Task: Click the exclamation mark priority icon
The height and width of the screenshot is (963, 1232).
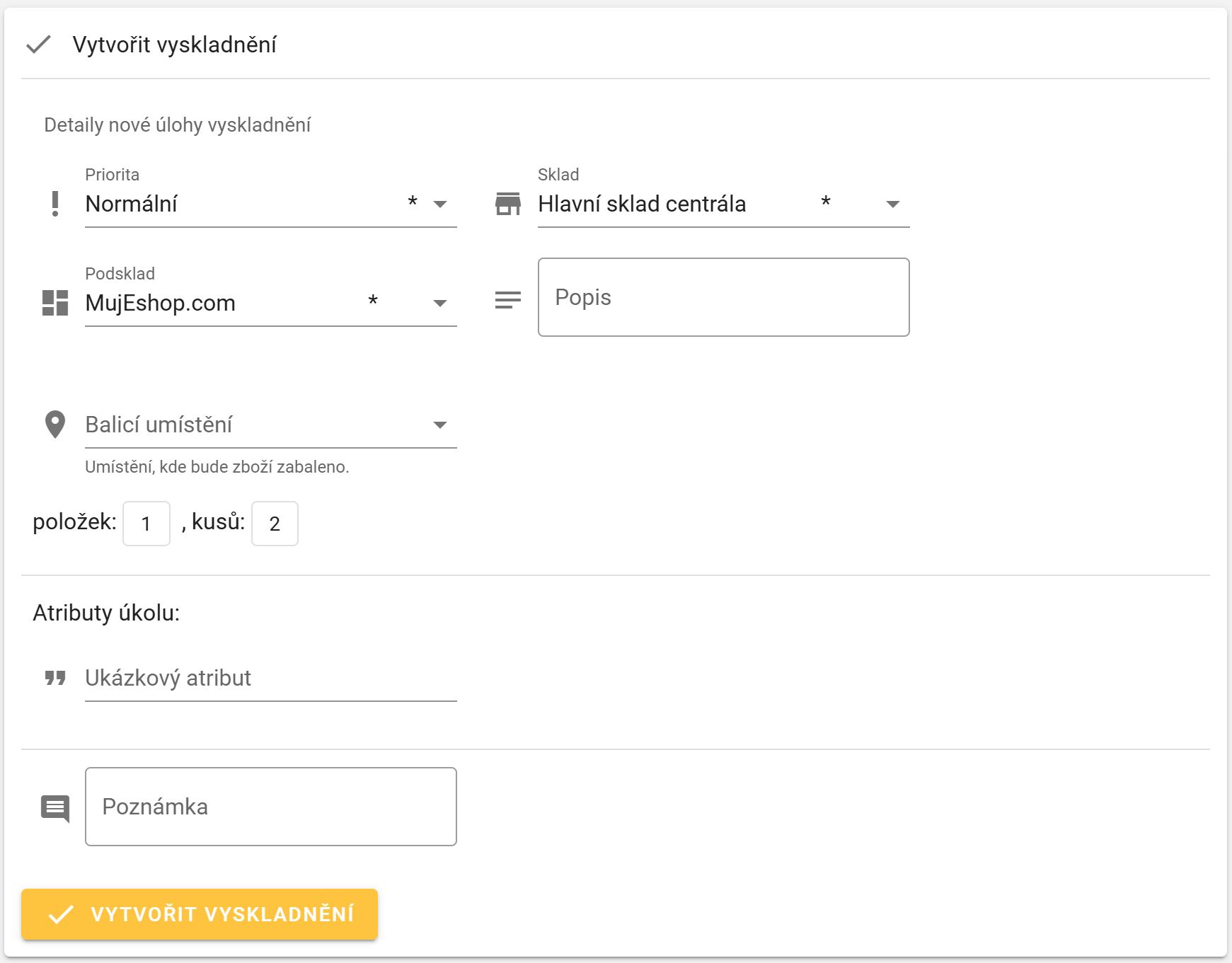Action: click(55, 204)
